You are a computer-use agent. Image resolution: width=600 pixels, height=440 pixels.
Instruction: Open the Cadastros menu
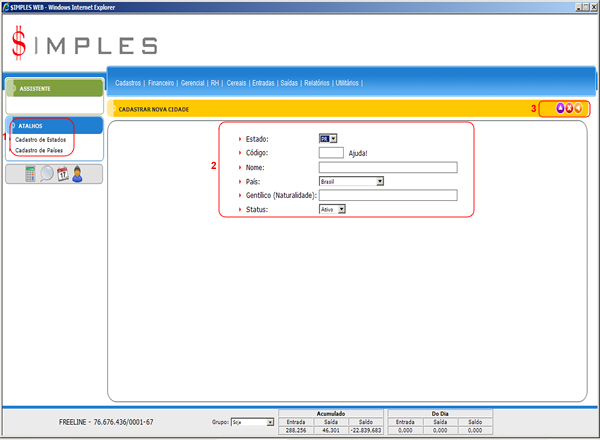point(129,83)
